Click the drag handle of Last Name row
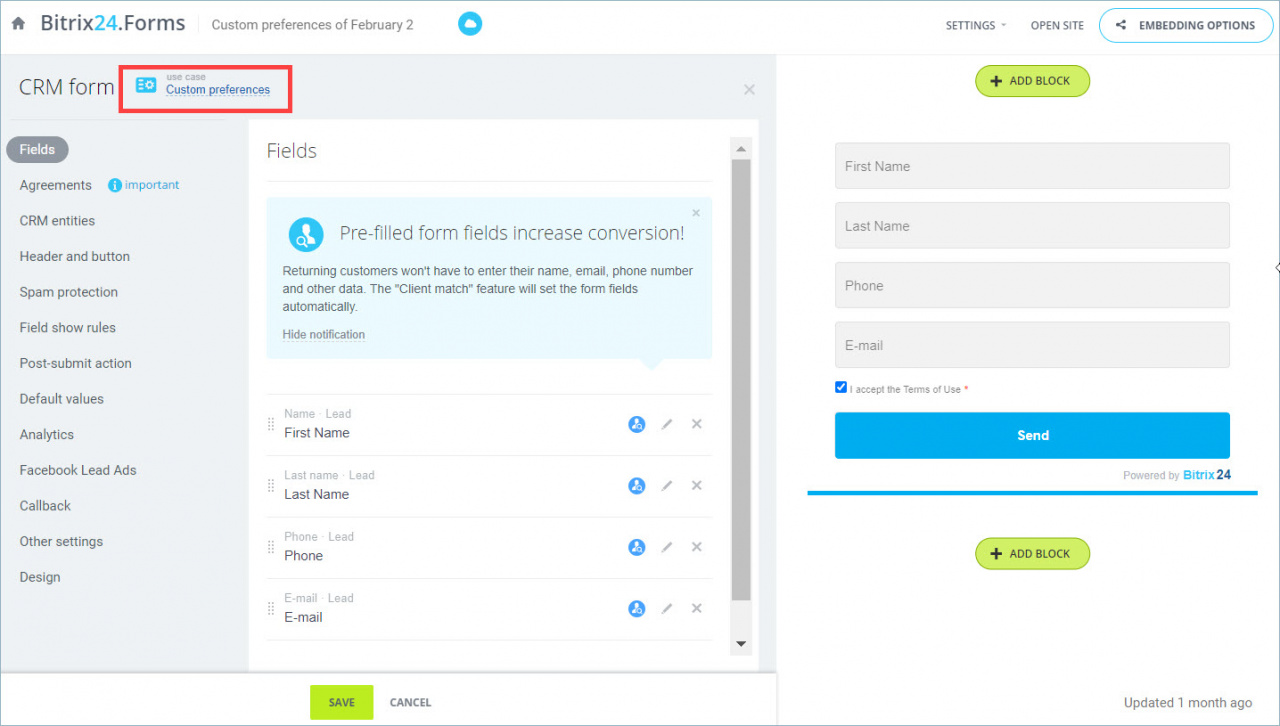 click(271, 486)
